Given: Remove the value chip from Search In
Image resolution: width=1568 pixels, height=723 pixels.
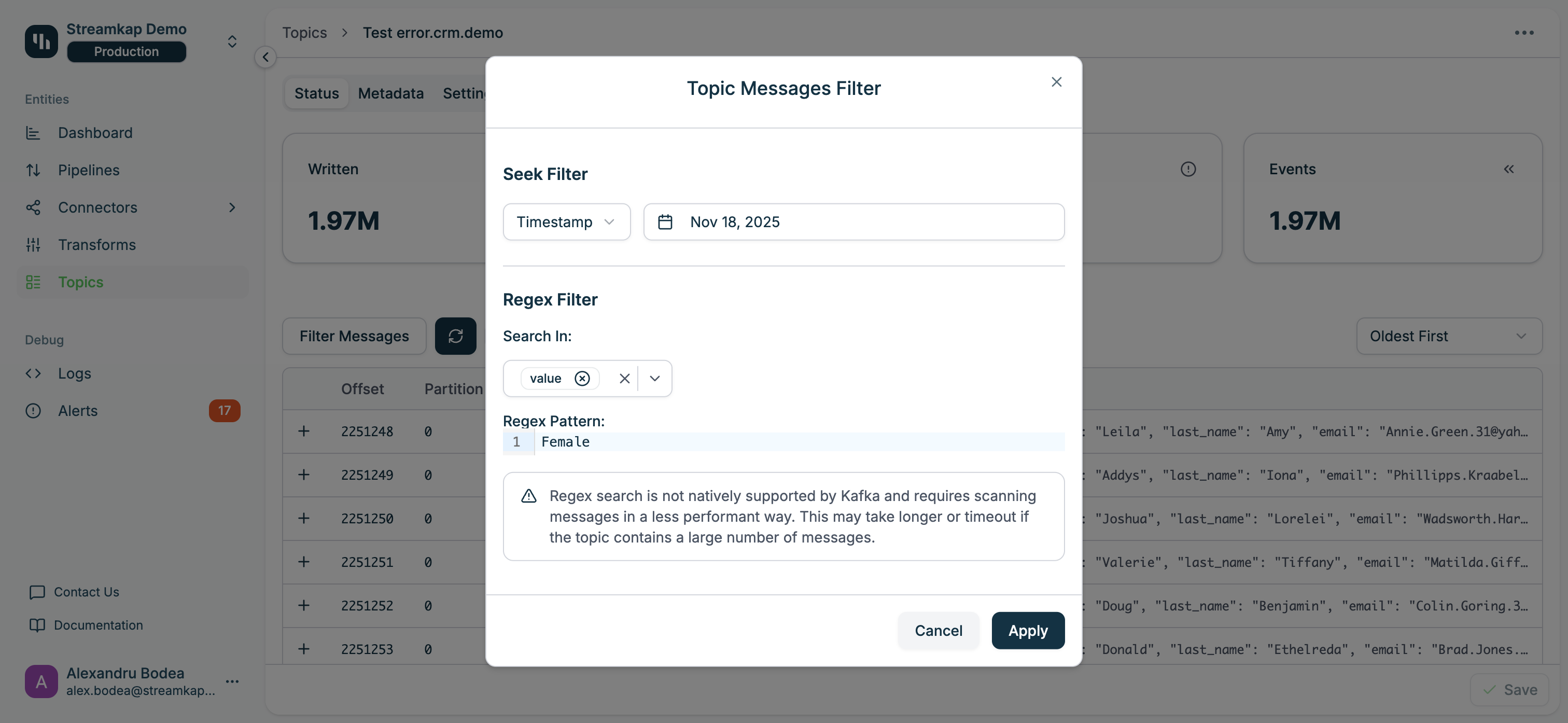Looking at the screenshot, I should [582, 378].
